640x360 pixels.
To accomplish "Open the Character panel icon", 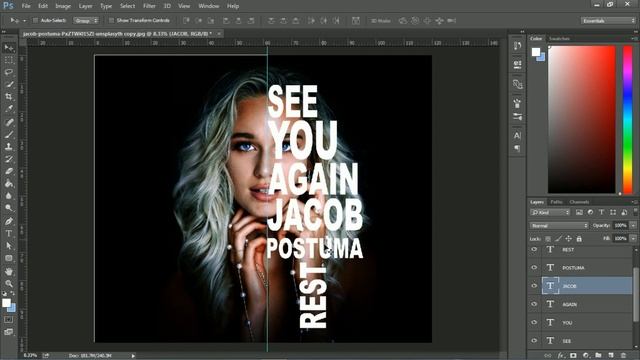I will (x=517, y=136).
